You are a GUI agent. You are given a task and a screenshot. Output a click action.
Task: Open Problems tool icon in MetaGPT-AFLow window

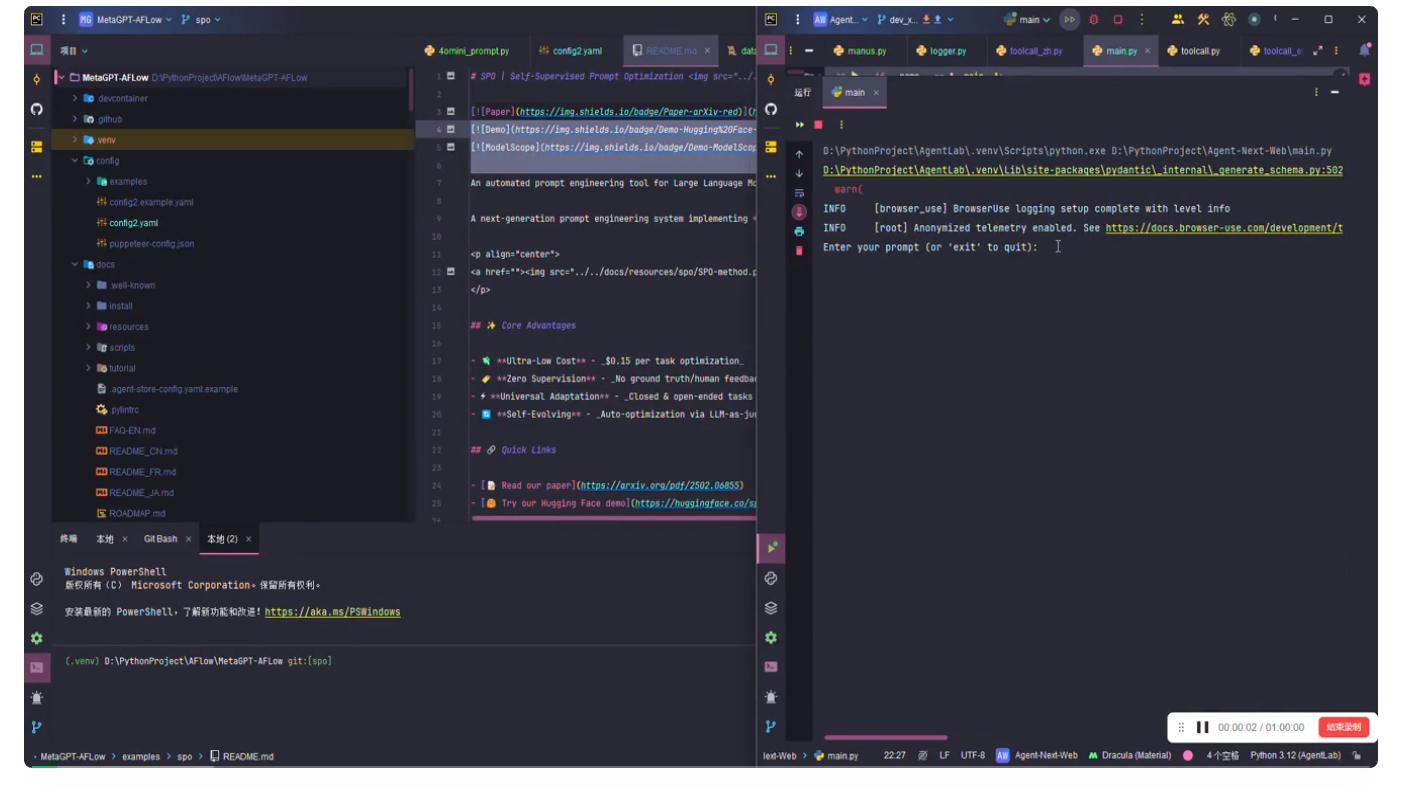point(37,697)
